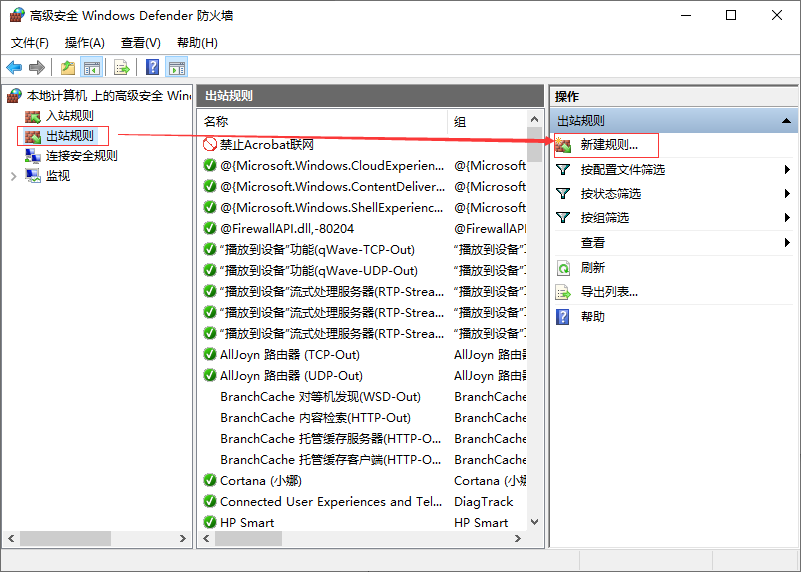
Task: Select BranchCache 对等机发现(WSD-Out) rule
Action: (x=320, y=397)
